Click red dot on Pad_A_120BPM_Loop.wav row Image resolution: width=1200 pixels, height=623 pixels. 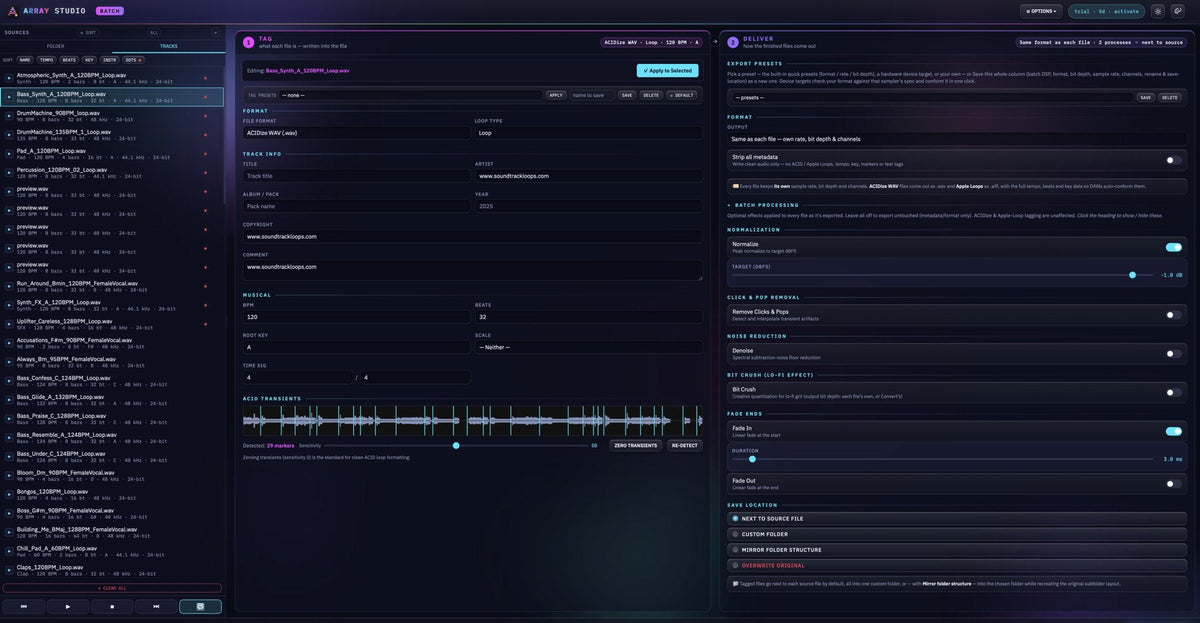coord(205,154)
